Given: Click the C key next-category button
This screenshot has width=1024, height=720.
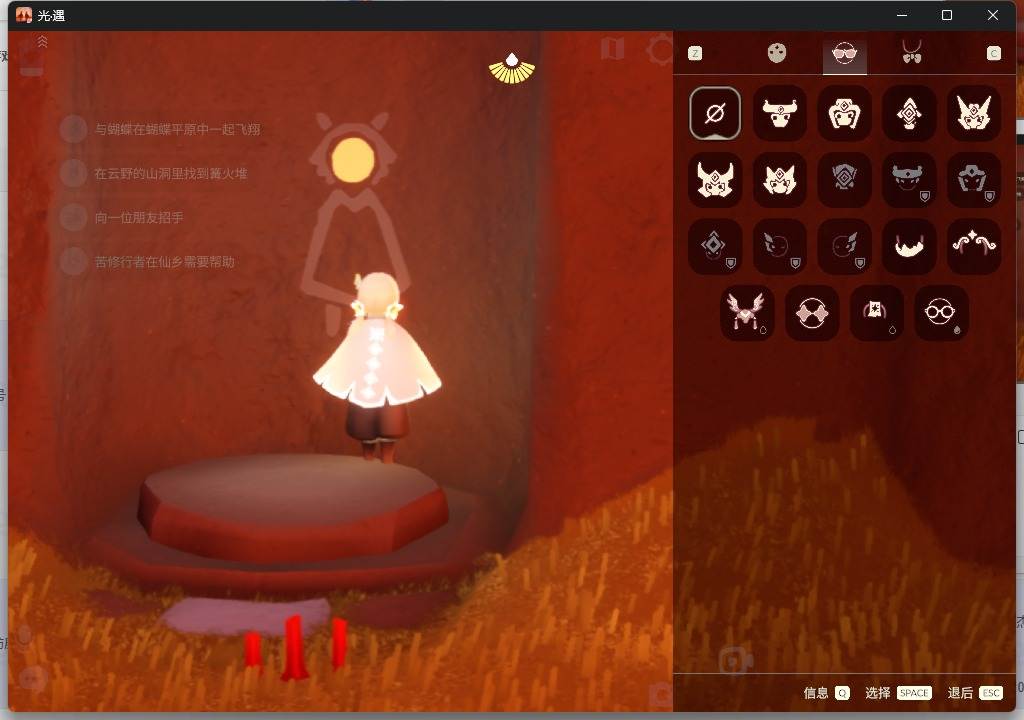Looking at the screenshot, I should point(993,54).
